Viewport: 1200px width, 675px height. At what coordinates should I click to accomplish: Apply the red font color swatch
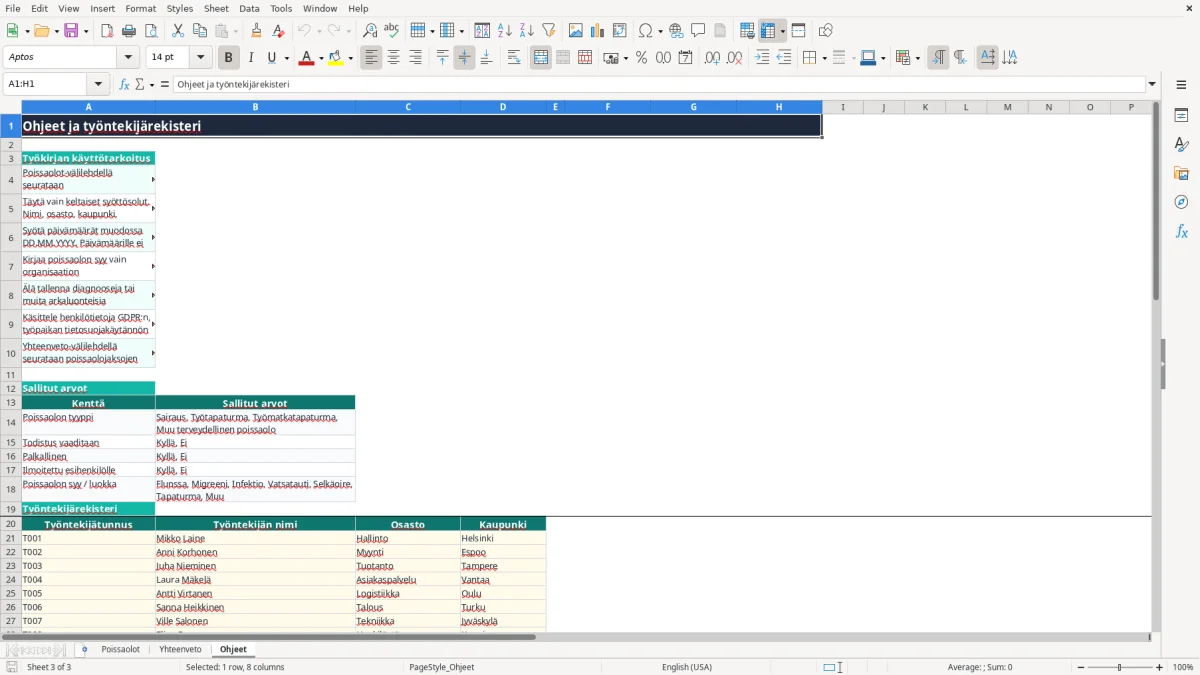[x=306, y=58]
